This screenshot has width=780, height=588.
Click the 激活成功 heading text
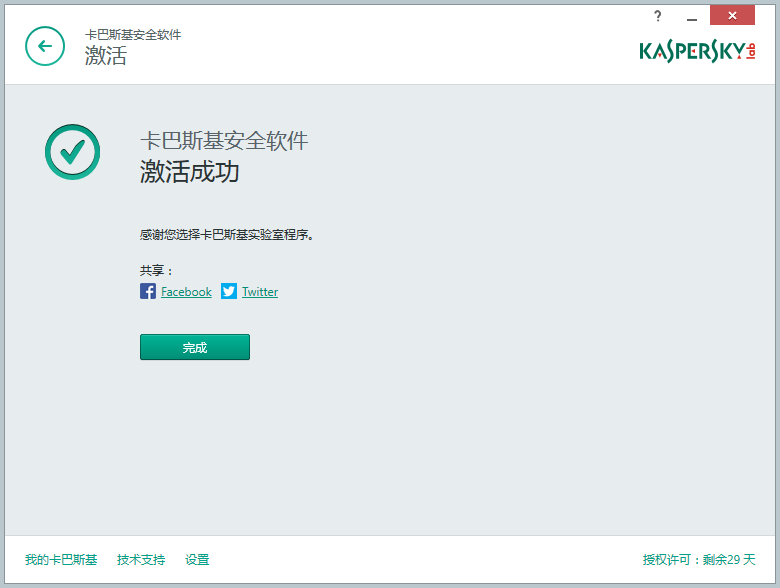coord(190,172)
